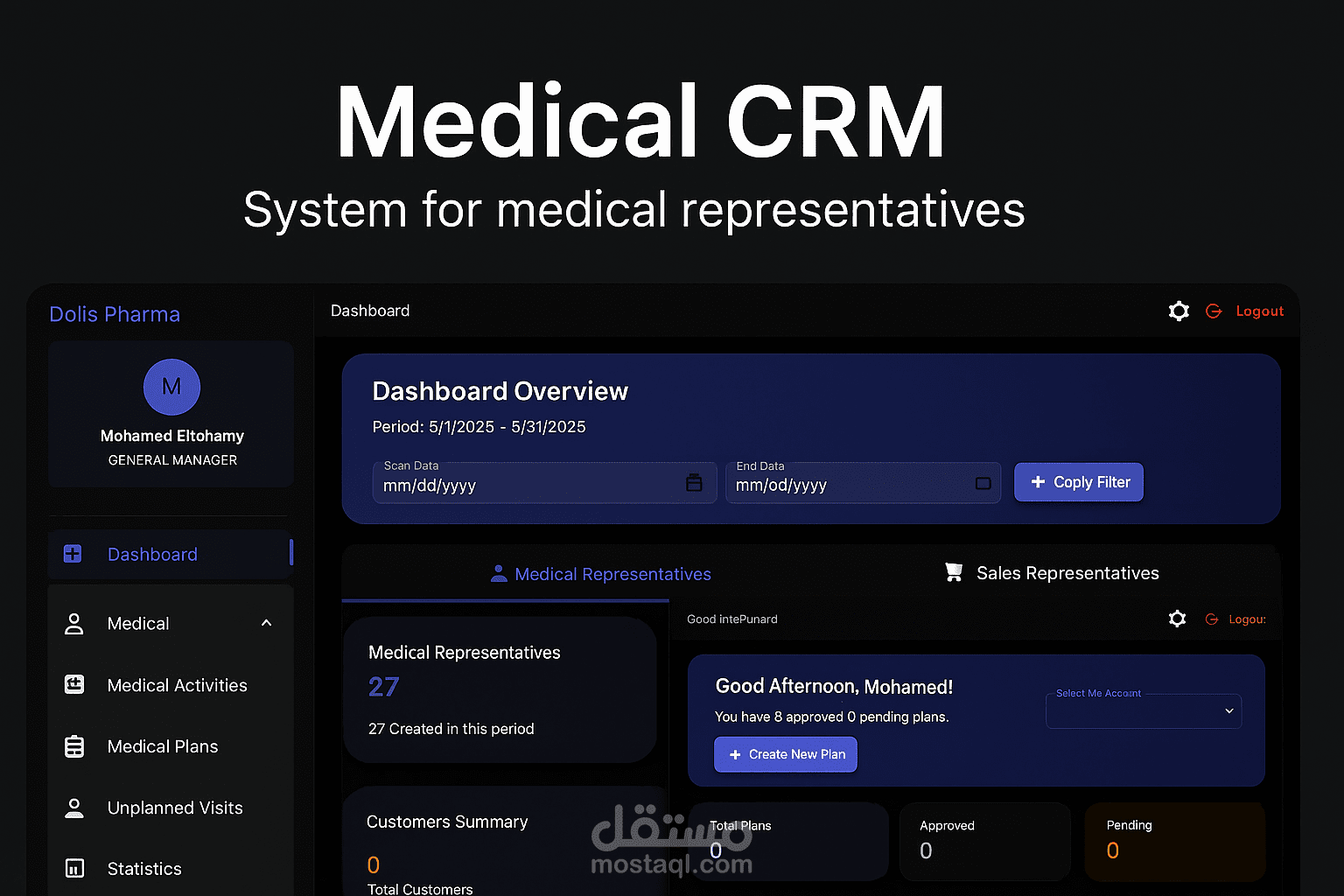This screenshot has width=1344, height=896.
Task: Click the Dashboard Overview heading
Action: click(x=500, y=391)
